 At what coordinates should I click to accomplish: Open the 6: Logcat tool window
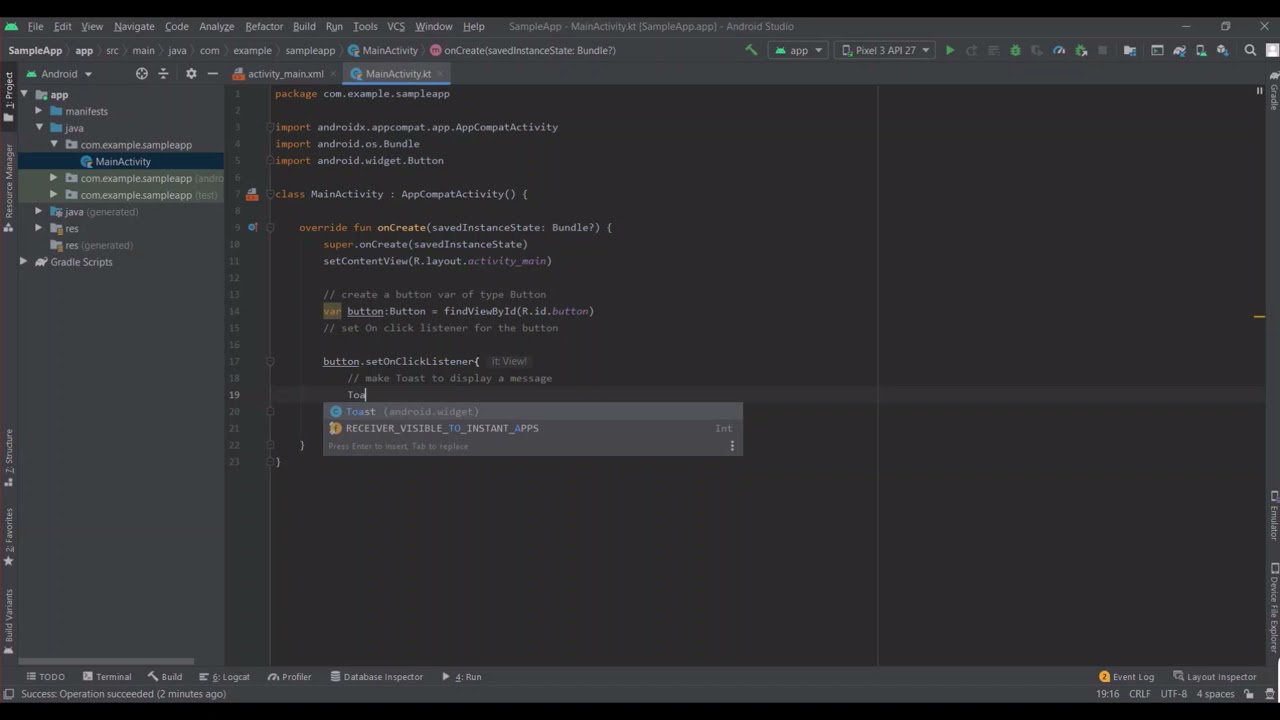(x=225, y=677)
